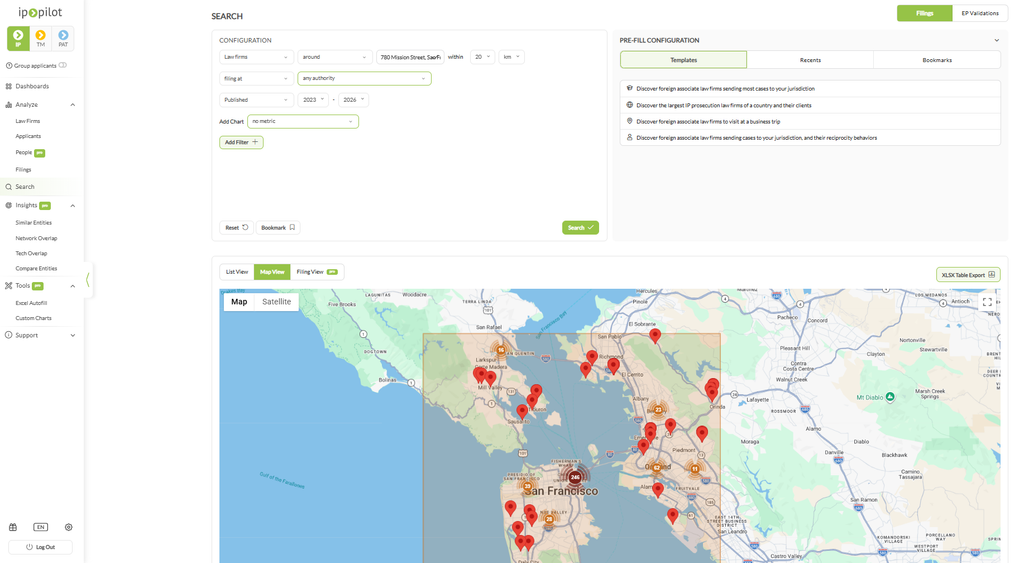This screenshot has height=563, width=1024.
Task: Select reciprocity behaviors template
Action: [x=810, y=138]
